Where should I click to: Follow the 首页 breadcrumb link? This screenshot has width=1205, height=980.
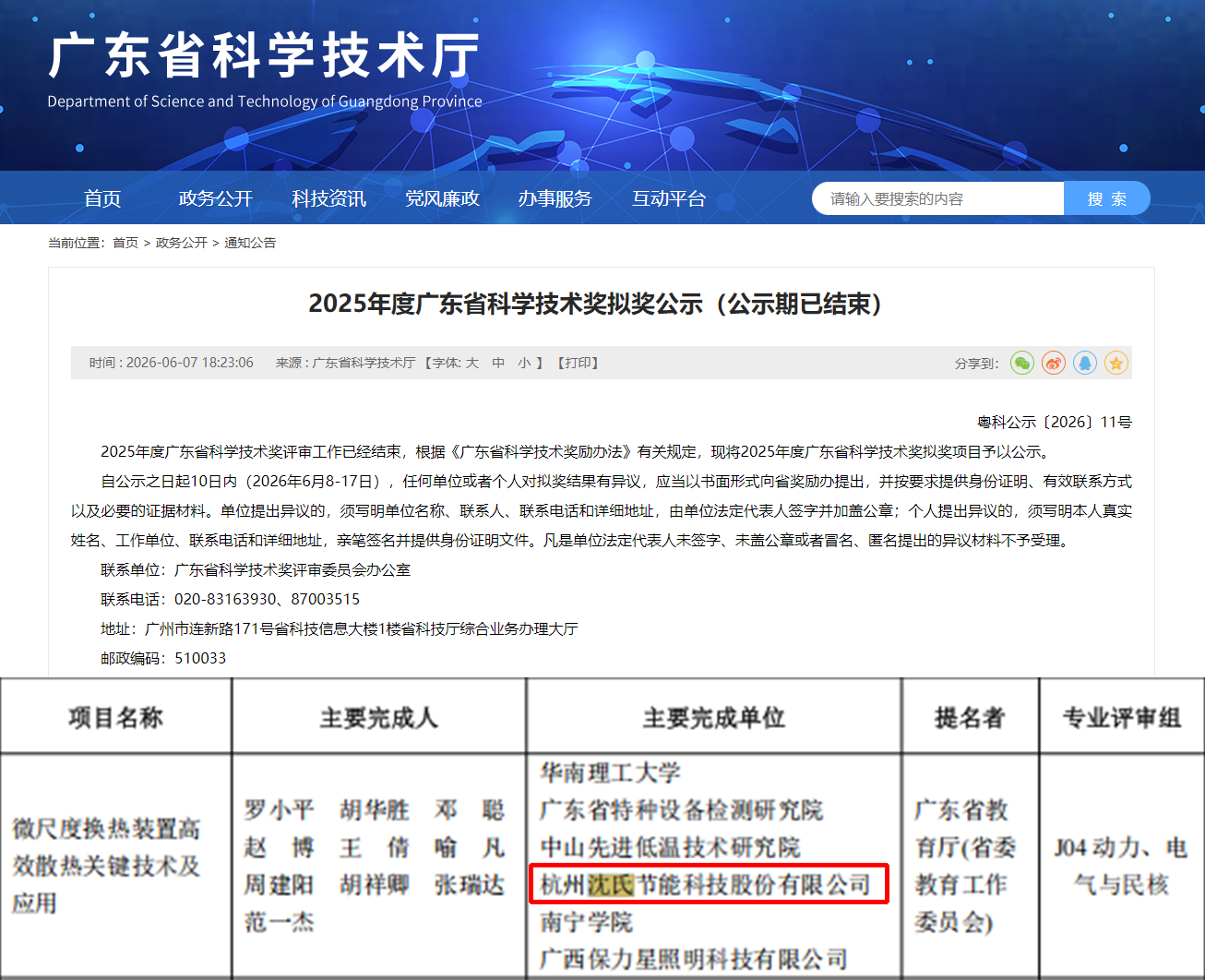125,243
